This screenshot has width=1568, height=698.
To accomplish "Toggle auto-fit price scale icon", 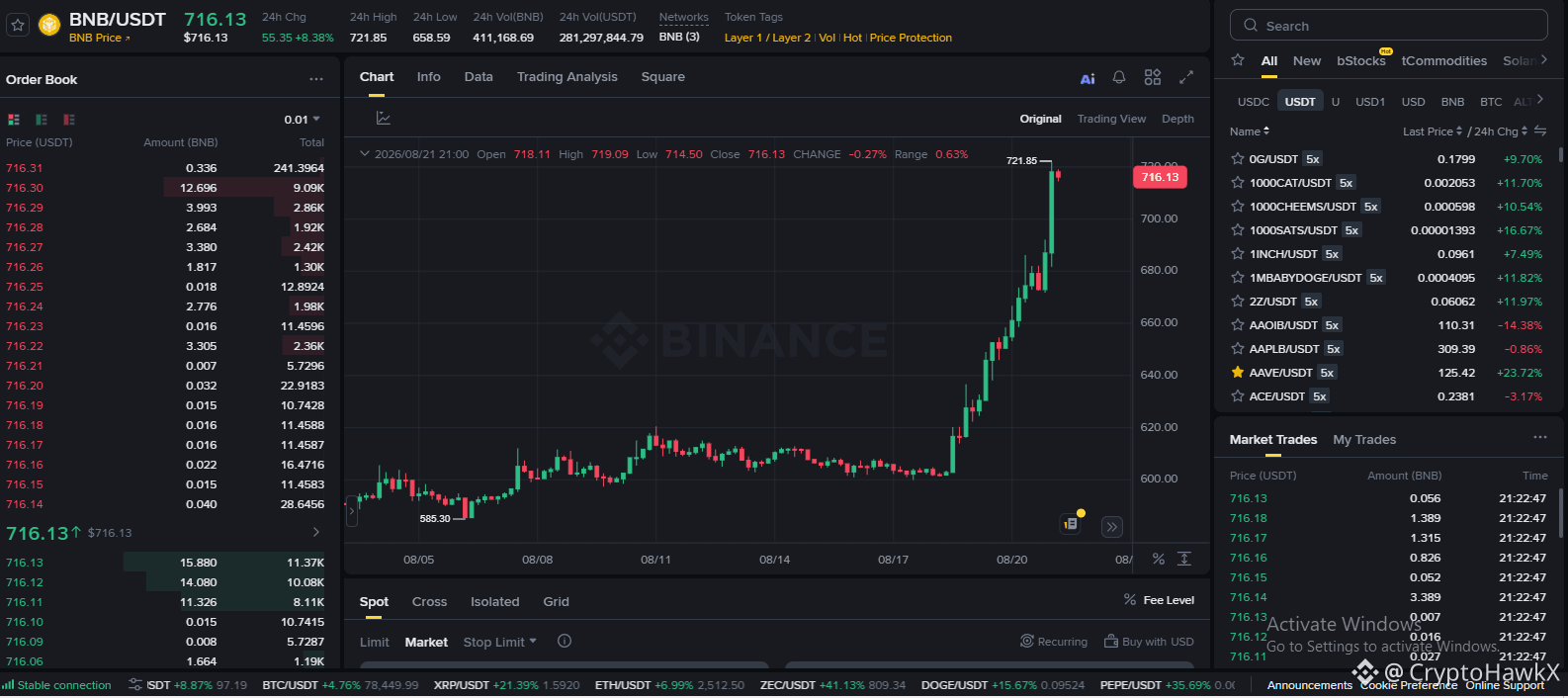I will pos(1184,560).
